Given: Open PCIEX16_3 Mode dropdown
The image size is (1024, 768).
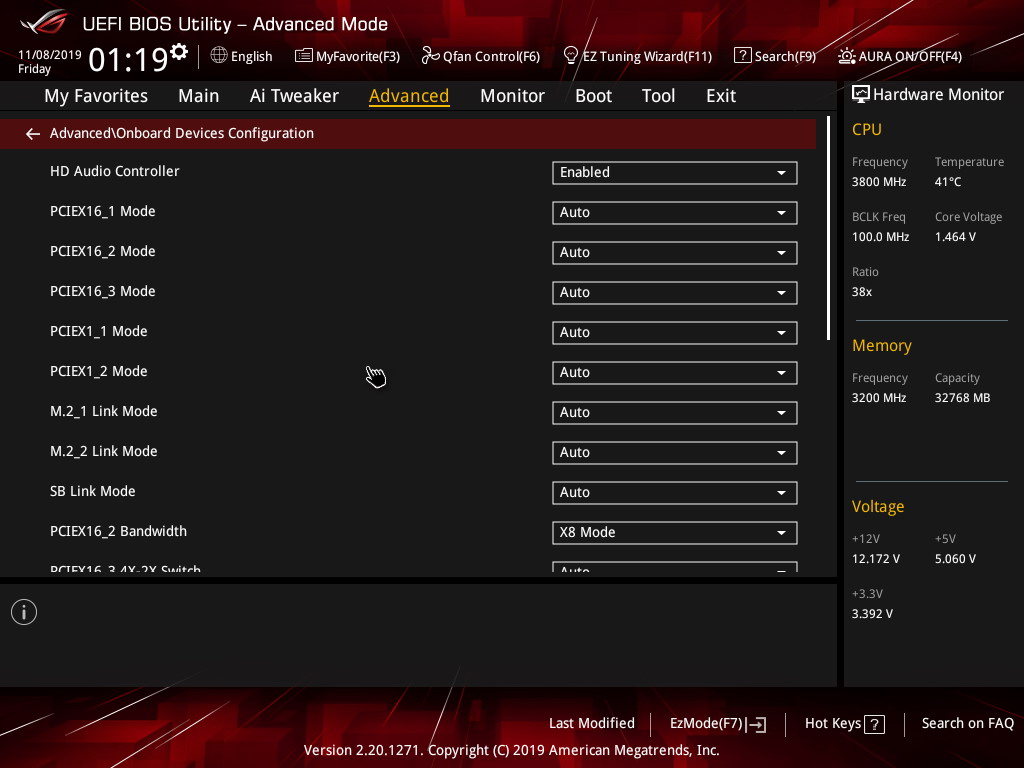Looking at the screenshot, I should point(675,293).
